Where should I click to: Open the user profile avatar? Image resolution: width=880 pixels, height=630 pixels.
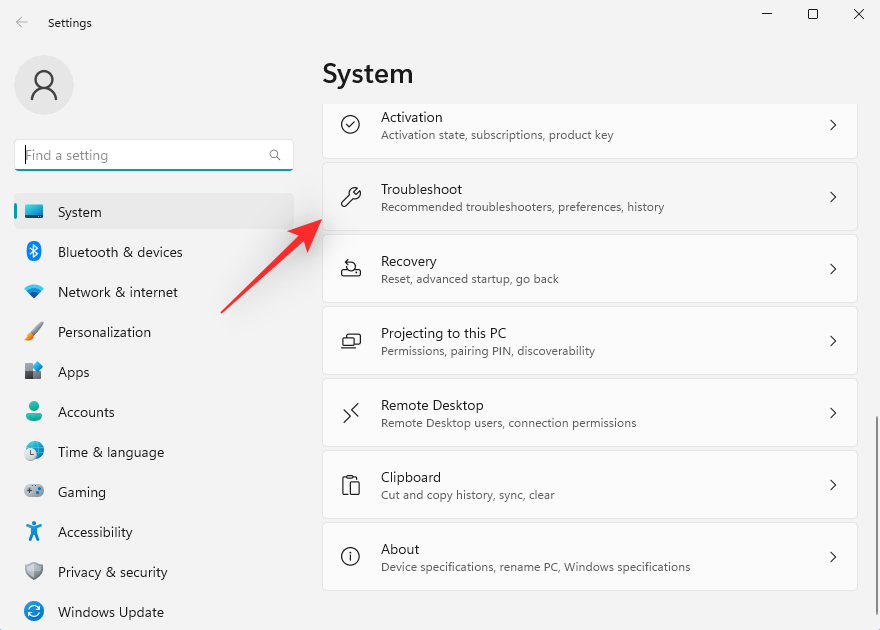click(x=44, y=85)
